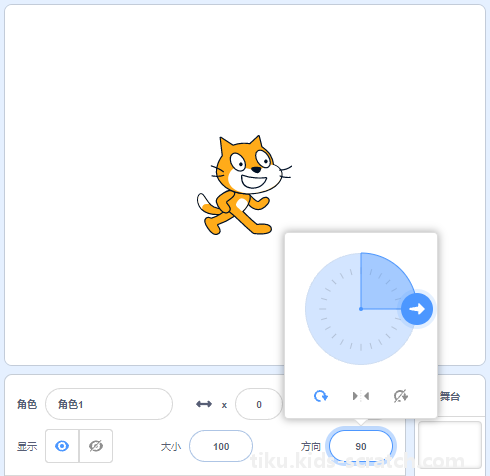
Task: Click the sprite name field 角色1
Action: point(109,404)
